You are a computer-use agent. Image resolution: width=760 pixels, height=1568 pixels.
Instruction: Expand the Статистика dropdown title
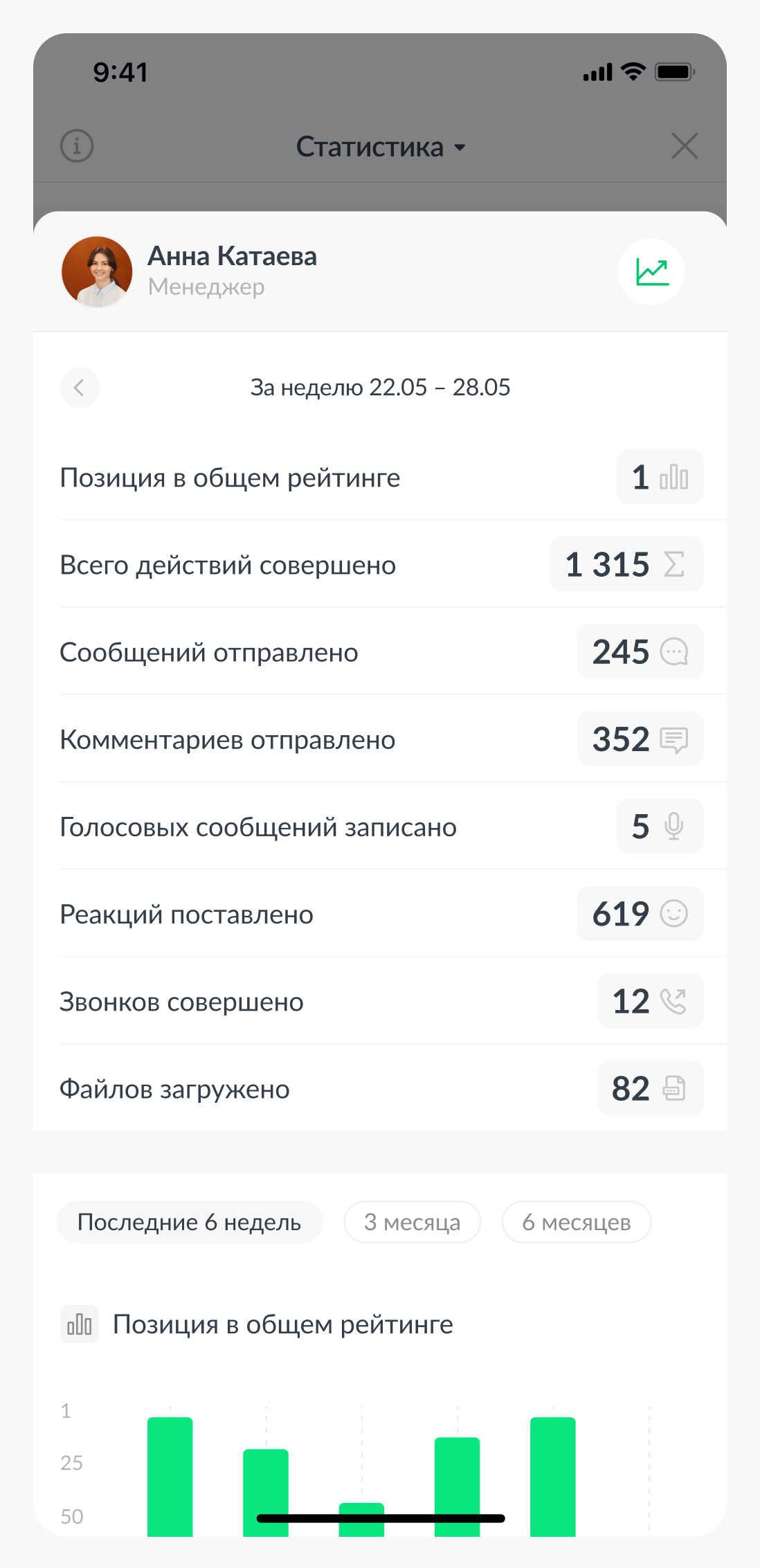pos(380,147)
